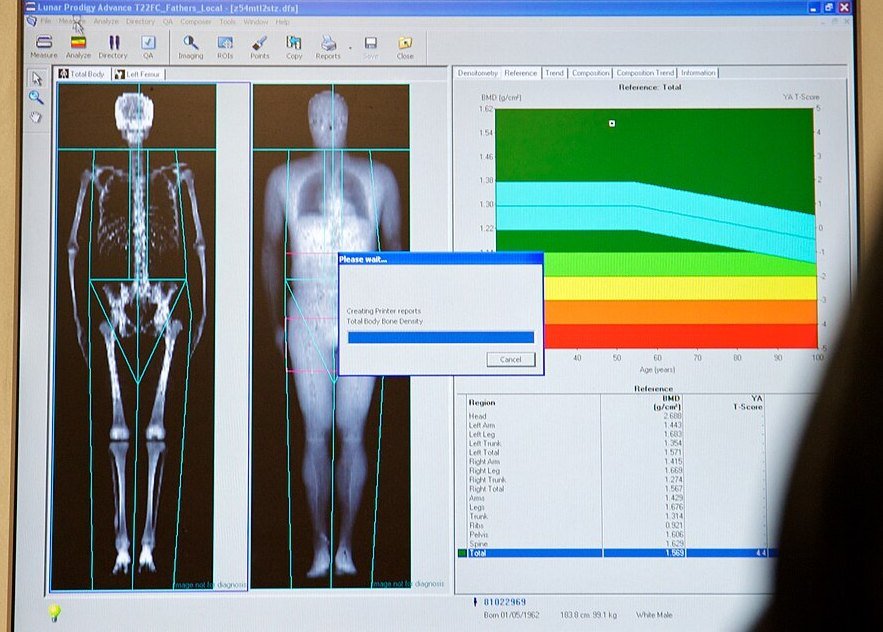
Task: Select the hand pan tool
Action: pos(35,117)
